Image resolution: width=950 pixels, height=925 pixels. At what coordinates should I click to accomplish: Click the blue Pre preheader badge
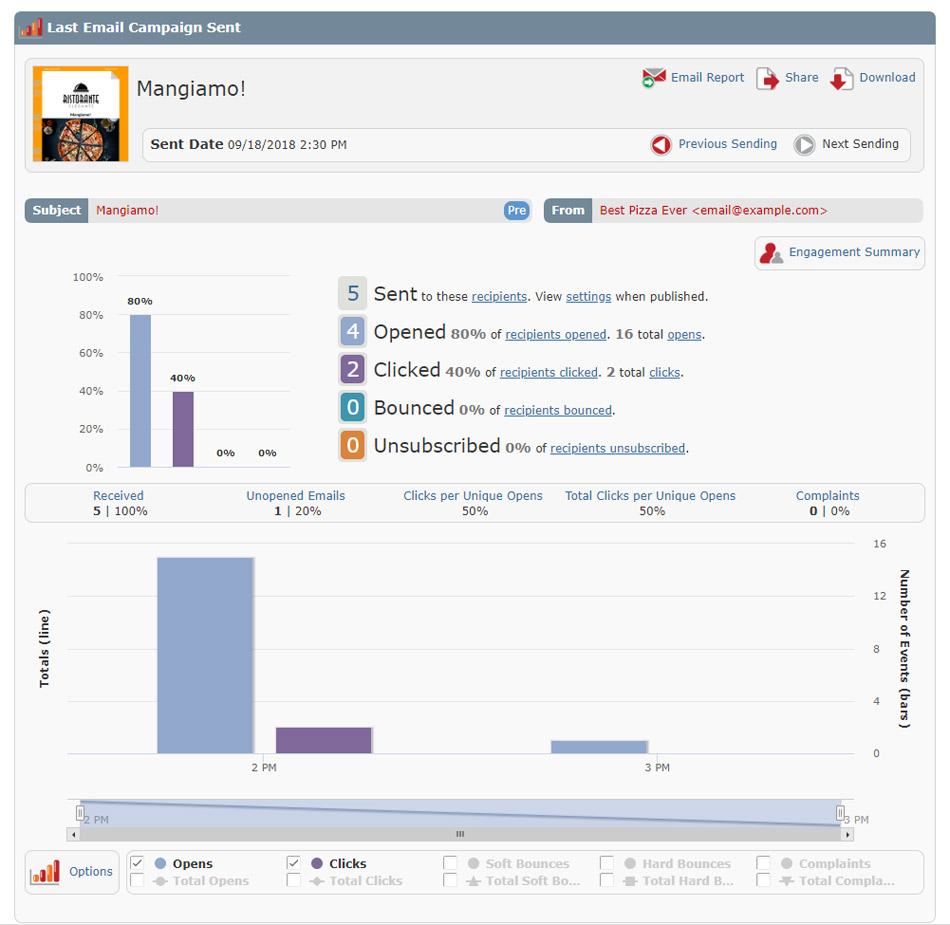pos(517,210)
